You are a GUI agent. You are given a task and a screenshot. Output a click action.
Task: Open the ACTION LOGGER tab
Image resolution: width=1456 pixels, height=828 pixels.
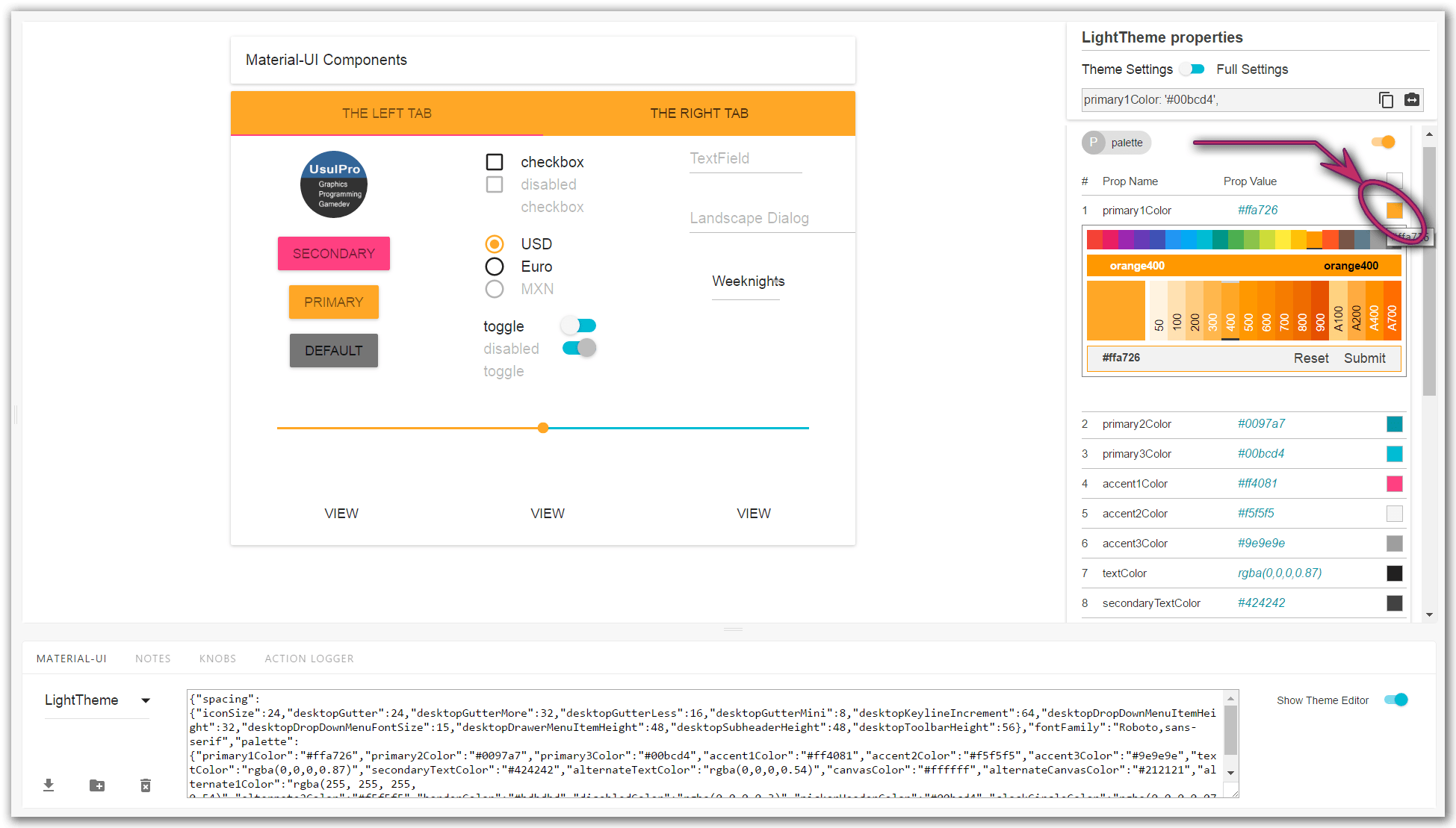[309, 658]
